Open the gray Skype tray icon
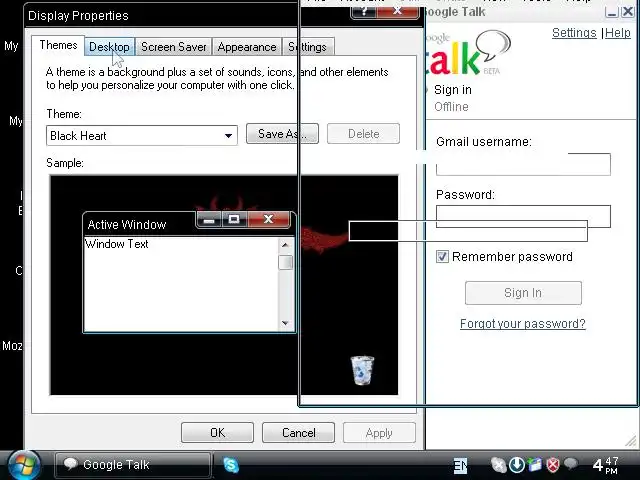Image resolution: width=640 pixels, height=480 pixels. pyautogui.click(x=498, y=465)
